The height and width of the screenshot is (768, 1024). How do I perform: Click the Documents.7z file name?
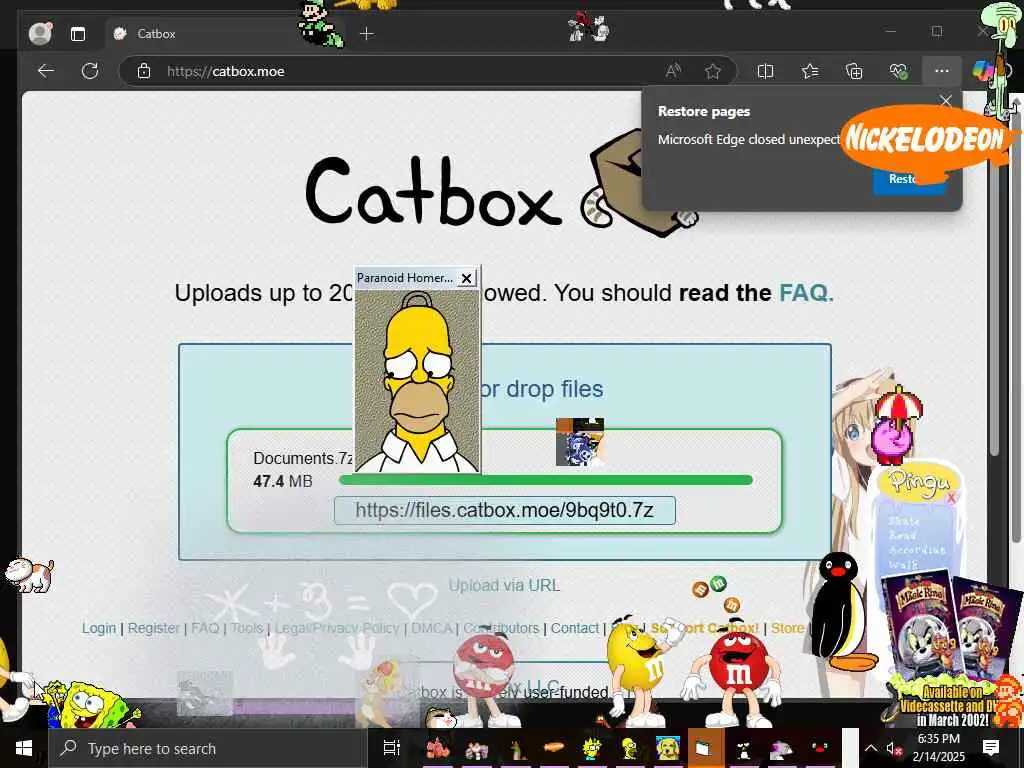(x=303, y=458)
